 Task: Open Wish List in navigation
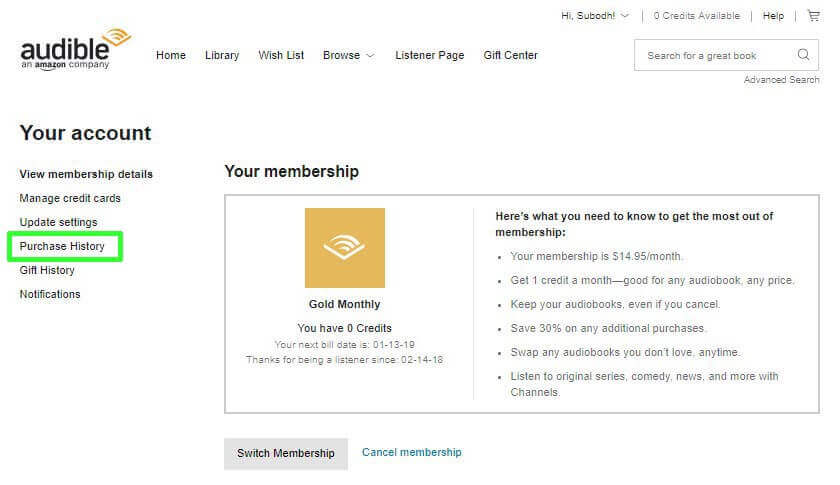(281, 55)
